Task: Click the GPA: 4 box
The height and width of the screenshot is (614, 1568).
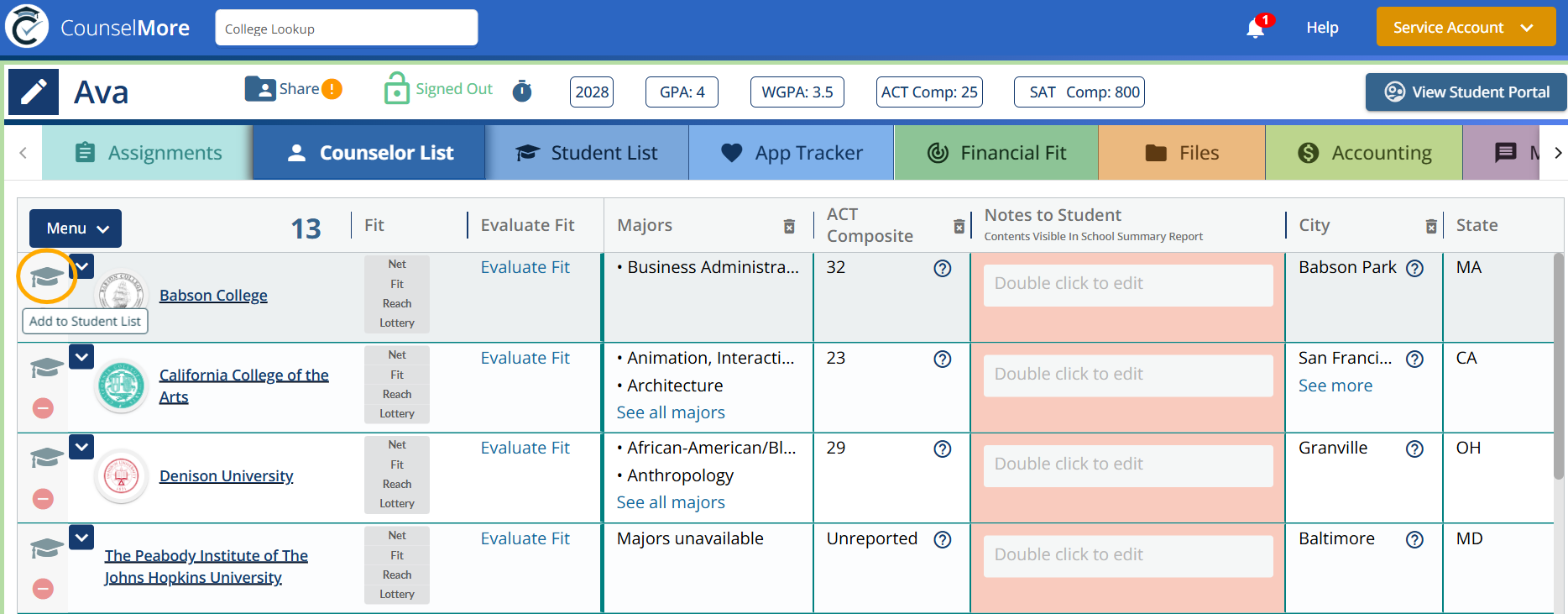Action: tap(682, 92)
